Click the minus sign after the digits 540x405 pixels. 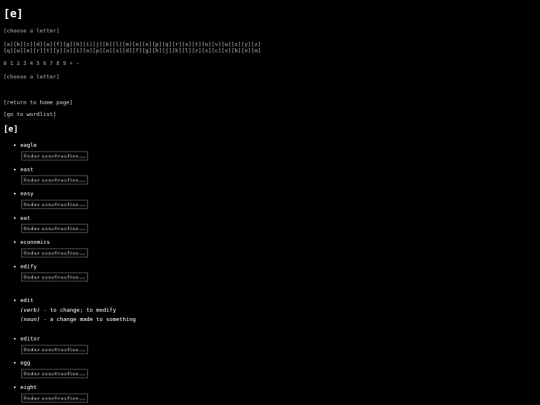[x=78, y=63]
